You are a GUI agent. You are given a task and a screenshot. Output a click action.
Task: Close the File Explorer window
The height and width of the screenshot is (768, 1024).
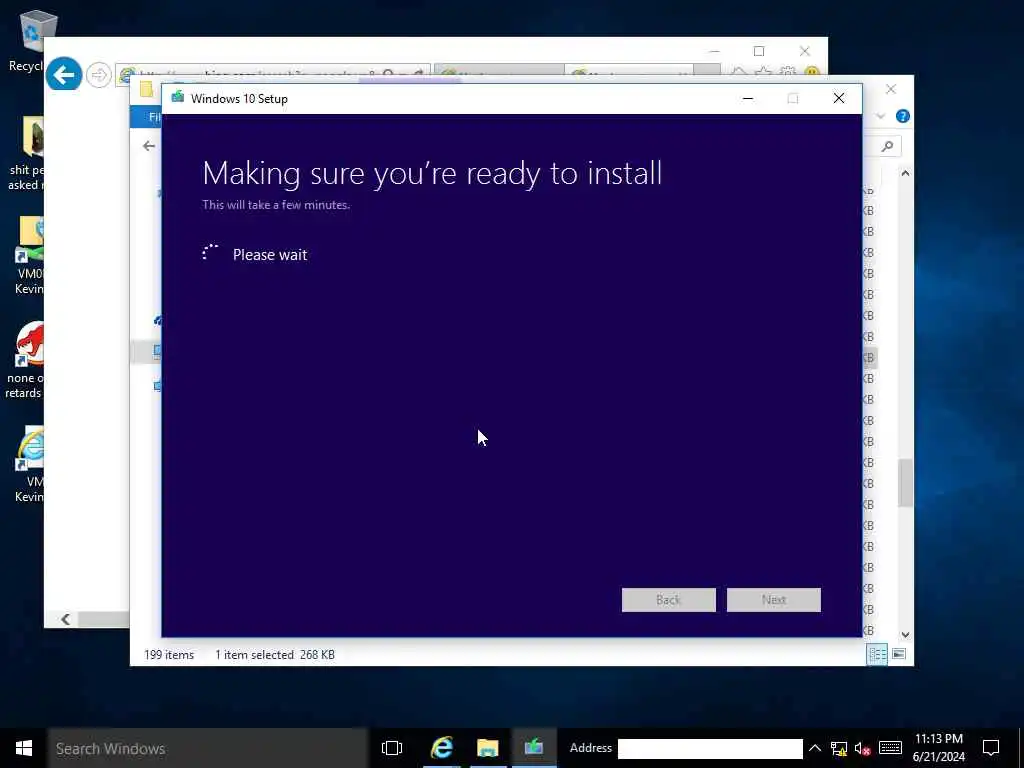click(x=891, y=89)
